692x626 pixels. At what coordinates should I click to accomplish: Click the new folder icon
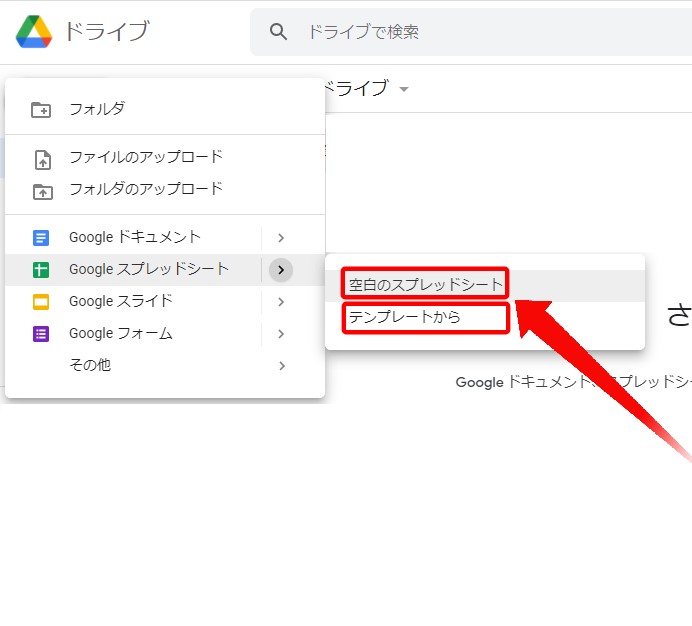coord(41,110)
